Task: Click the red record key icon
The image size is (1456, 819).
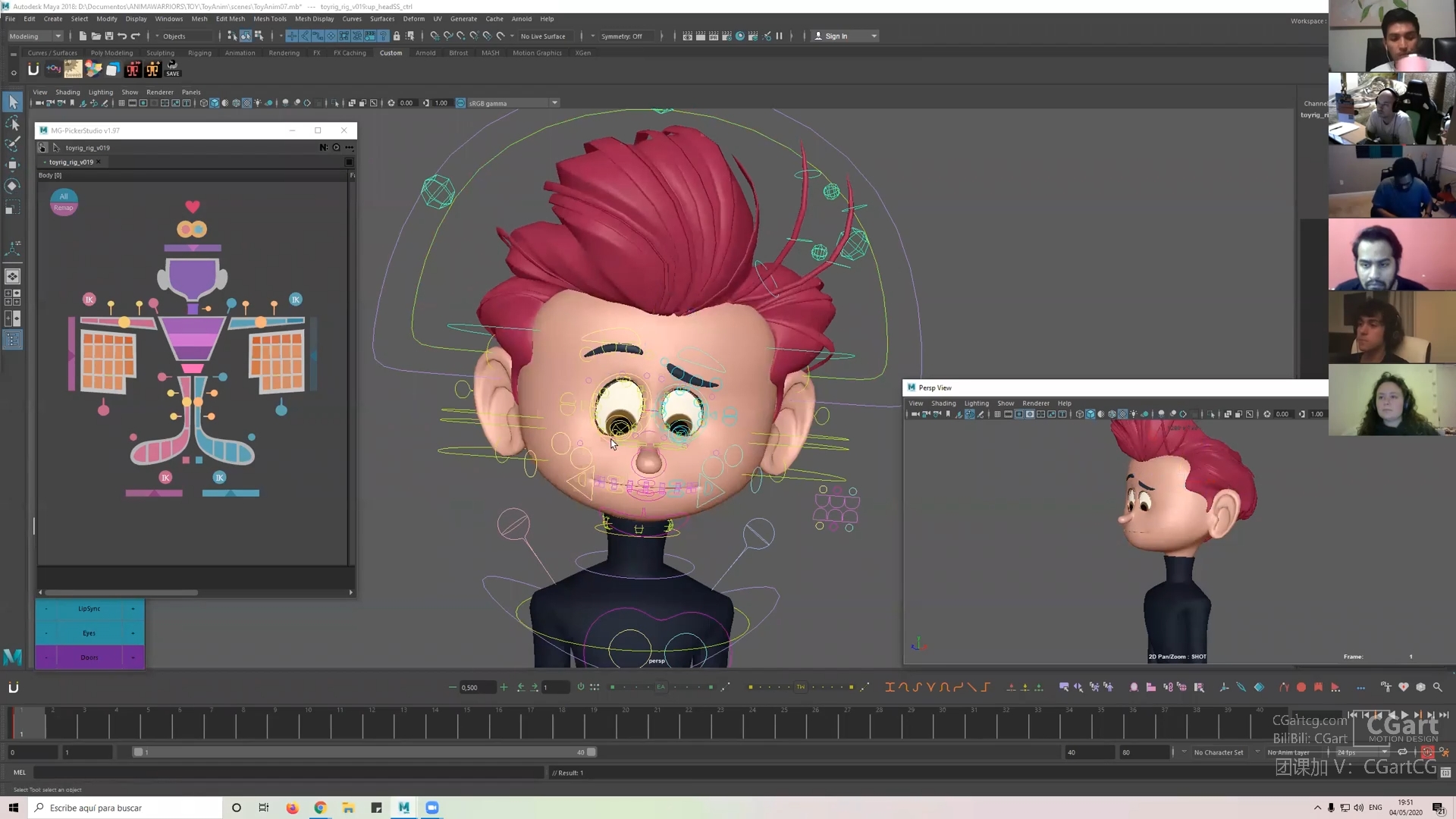Action: (x=1301, y=687)
